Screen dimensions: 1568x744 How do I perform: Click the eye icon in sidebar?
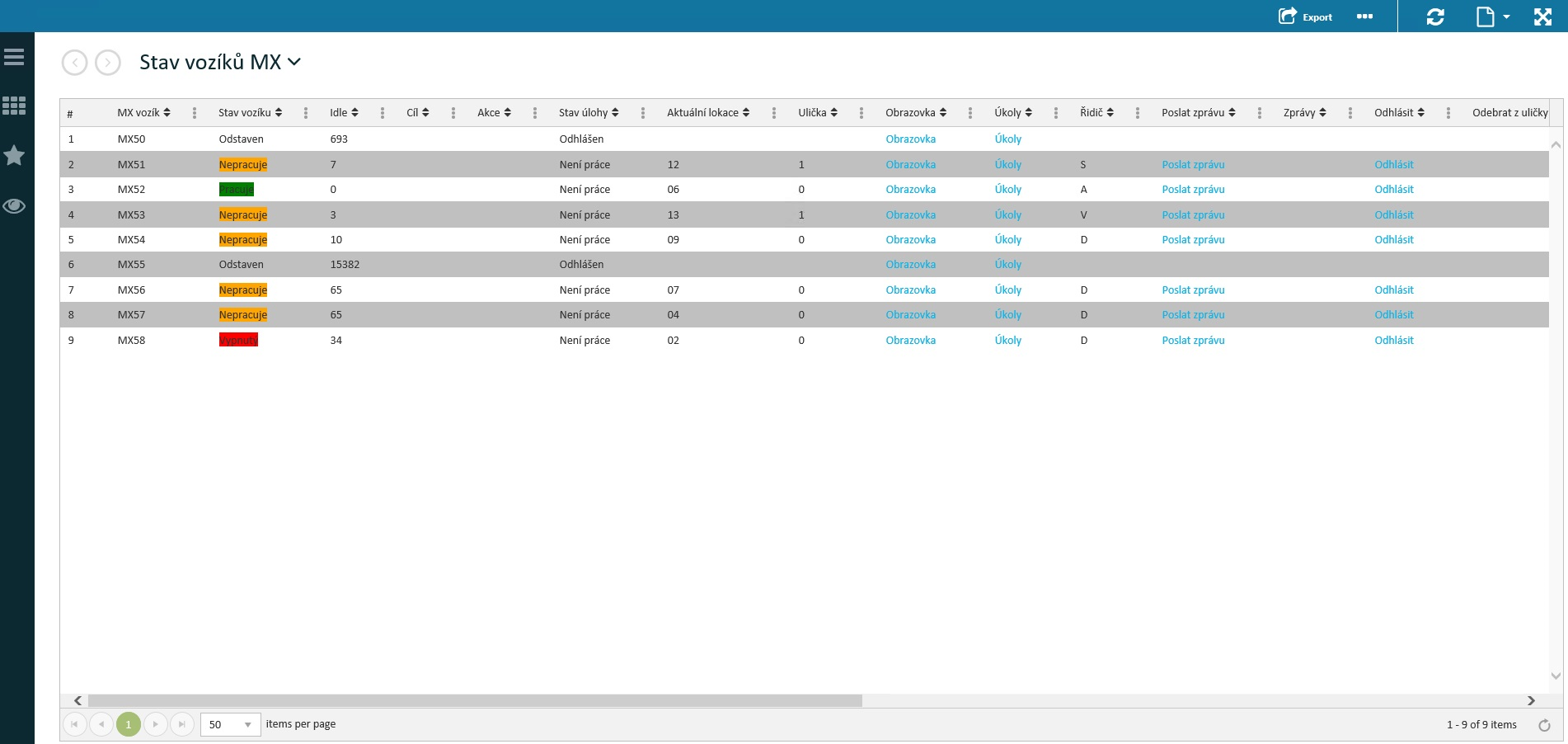pyautogui.click(x=14, y=206)
